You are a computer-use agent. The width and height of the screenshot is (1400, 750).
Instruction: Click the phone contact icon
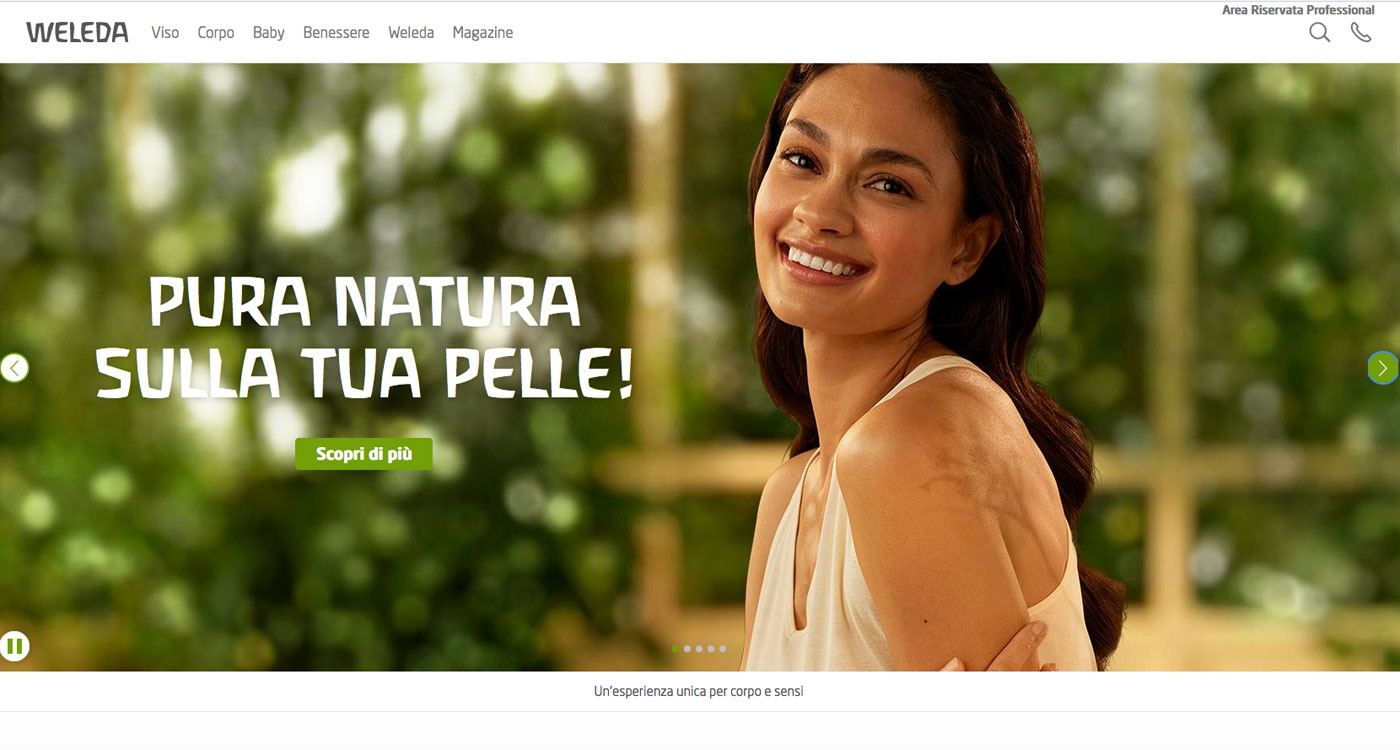[x=1361, y=32]
